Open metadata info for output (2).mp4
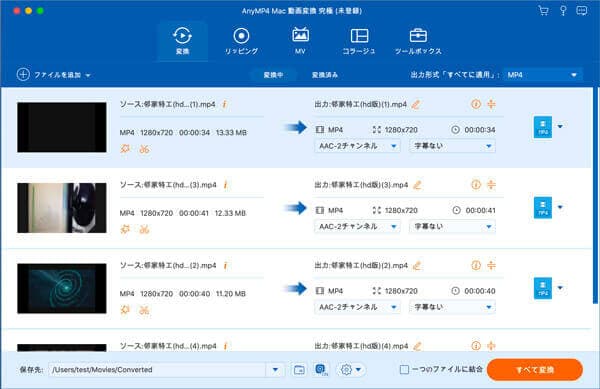Image resolution: width=600 pixels, height=389 pixels. click(476, 265)
